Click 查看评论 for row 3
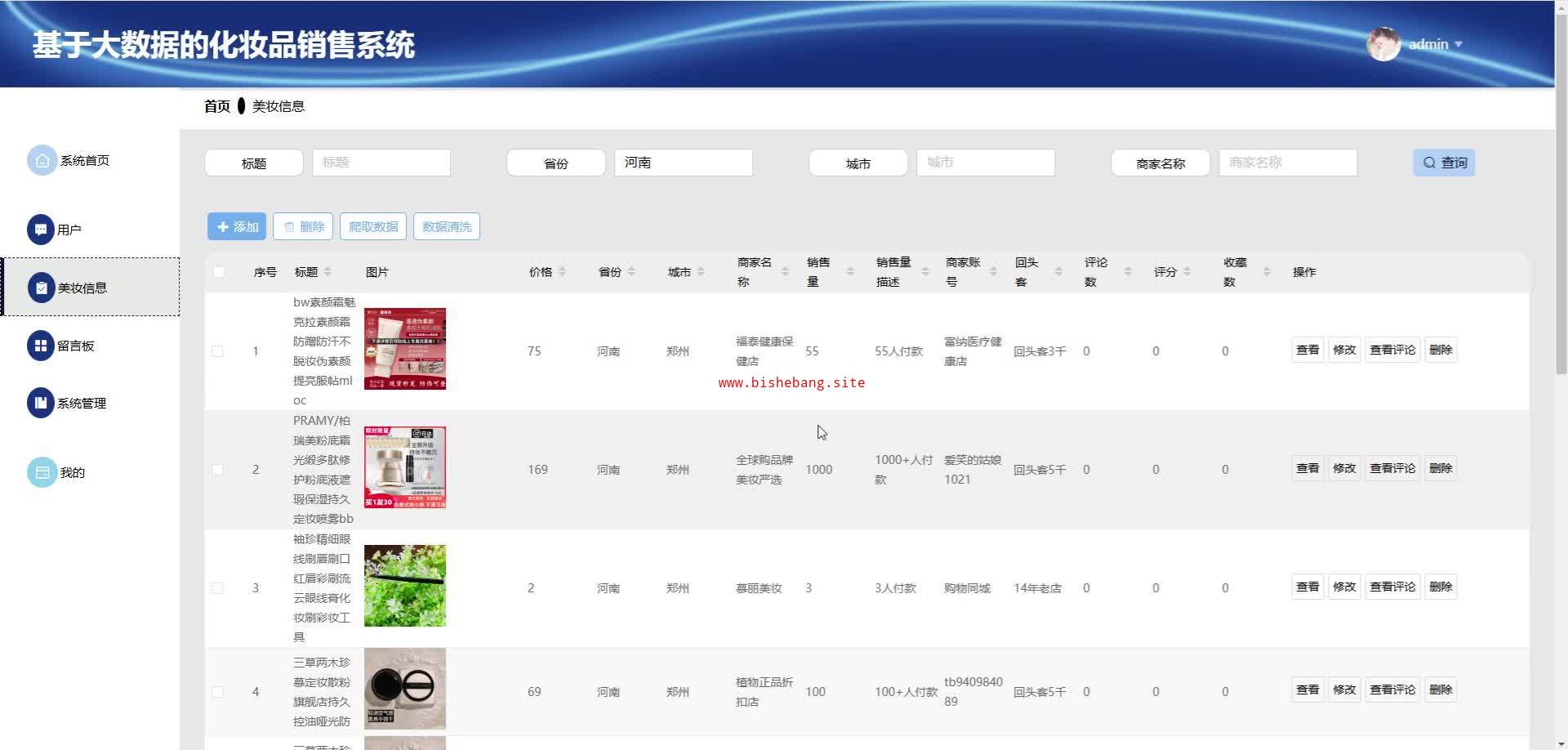 [1392, 587]
